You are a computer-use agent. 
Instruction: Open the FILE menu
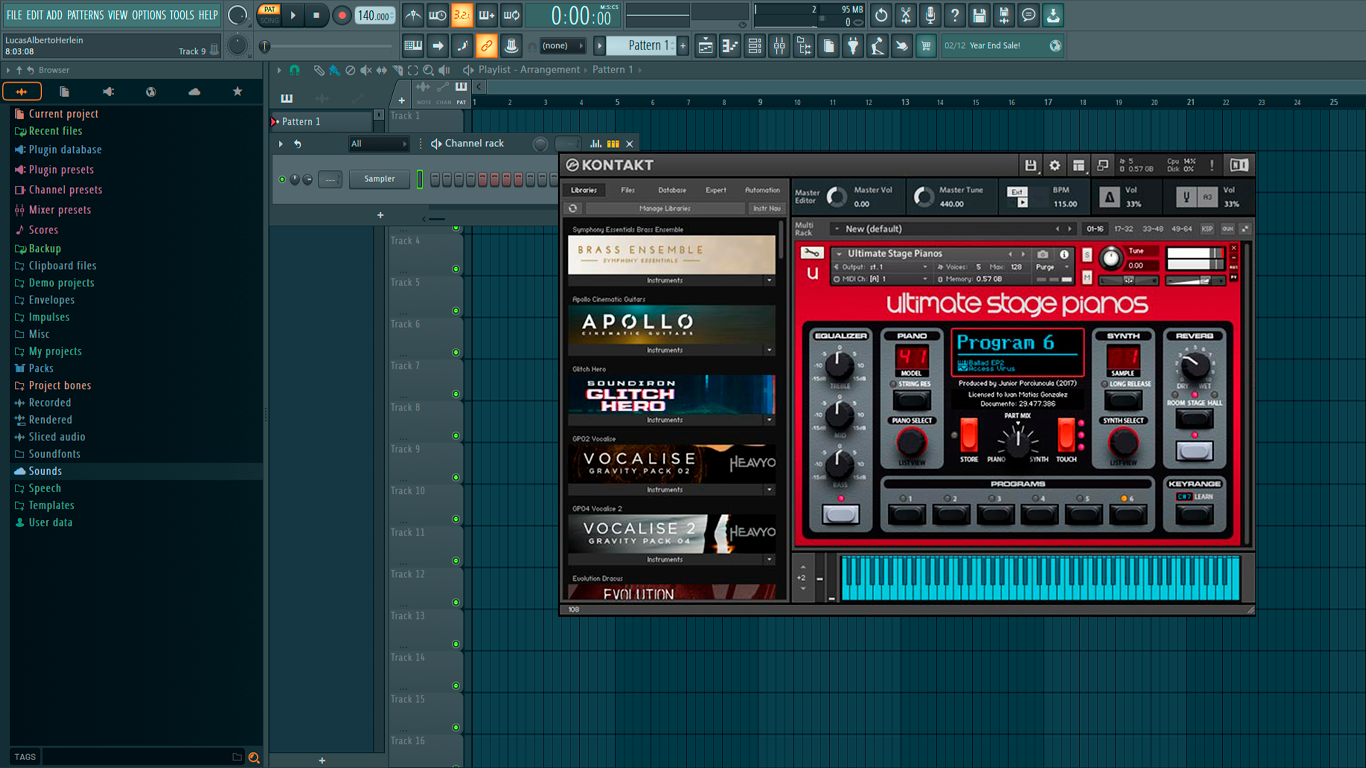(x=14, y=15)
